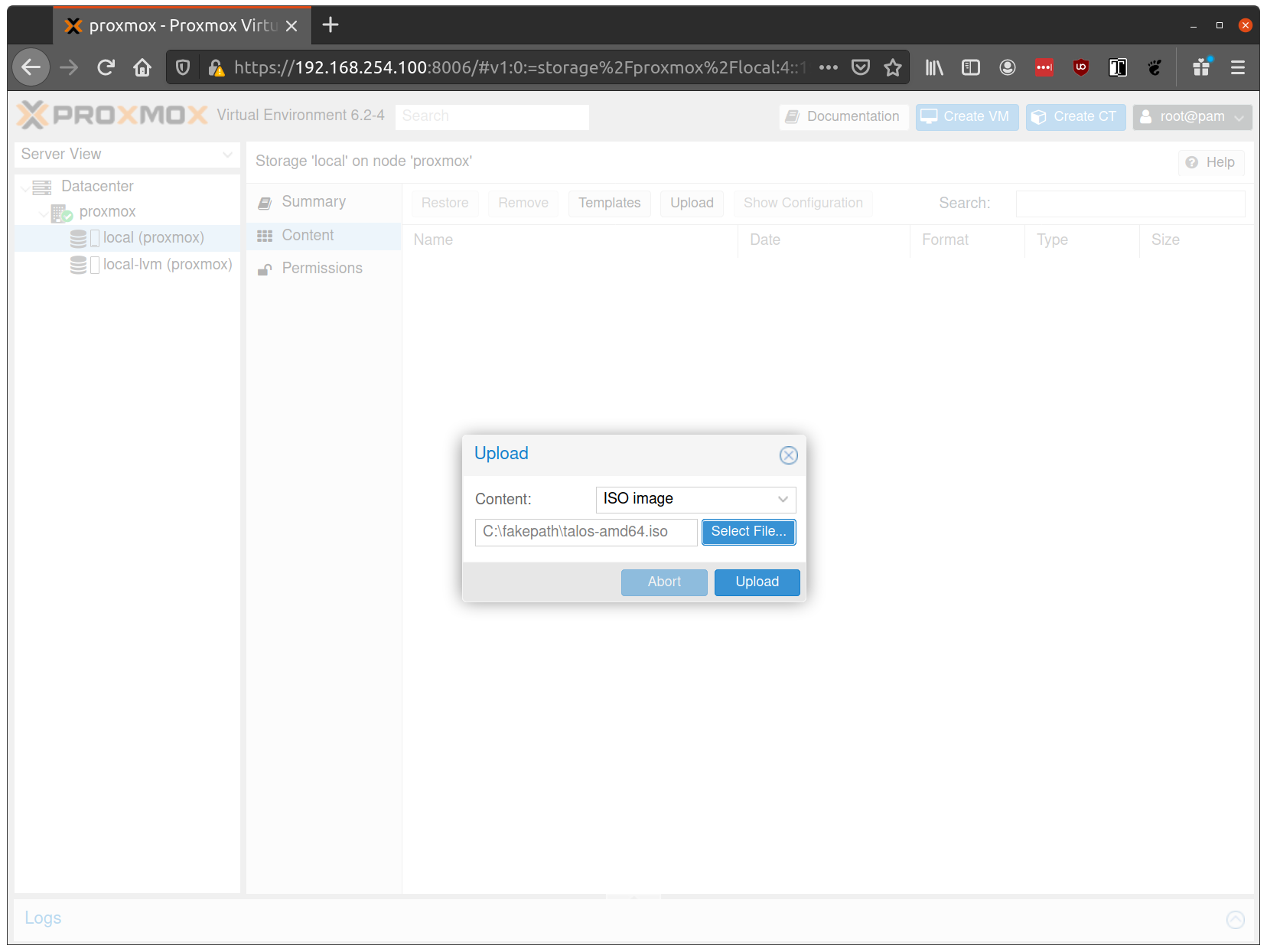Close the Upload dialog with X icon
Image resolution: width=1267 pixels, height=952 pixels.
tap(788, 455)
